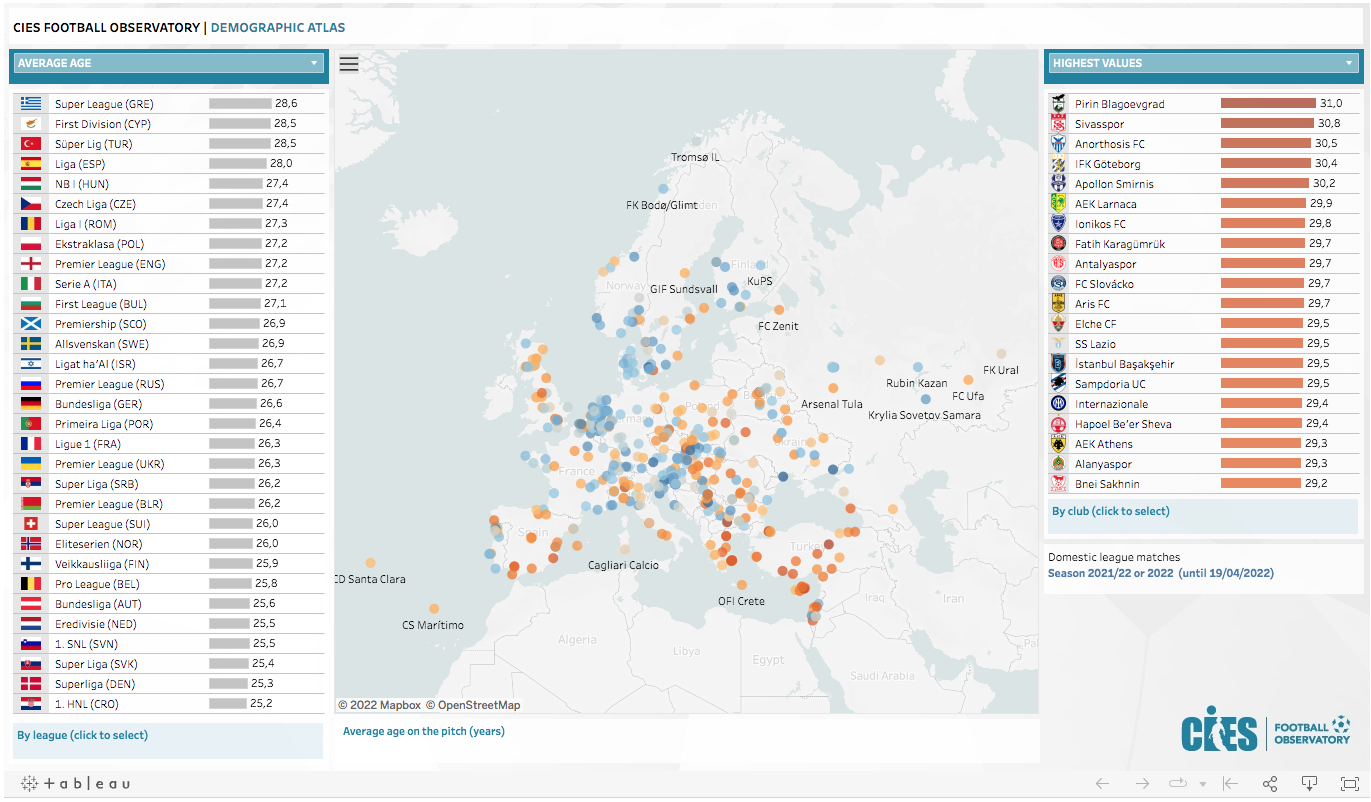Select the Eredivisie (NED) row
Viewport: 1371px width, 802px height.
point(169,624)
